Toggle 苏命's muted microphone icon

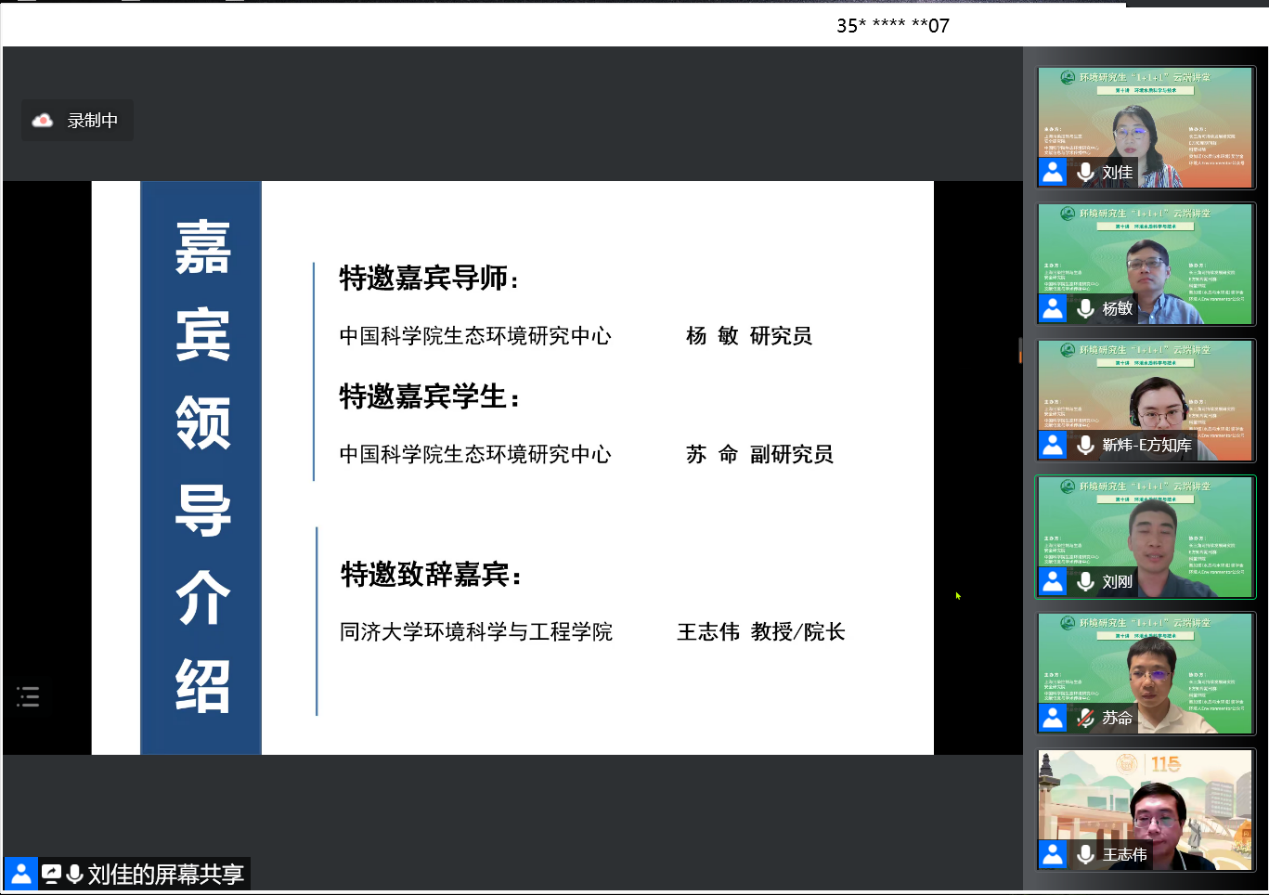click(1085, 718)
